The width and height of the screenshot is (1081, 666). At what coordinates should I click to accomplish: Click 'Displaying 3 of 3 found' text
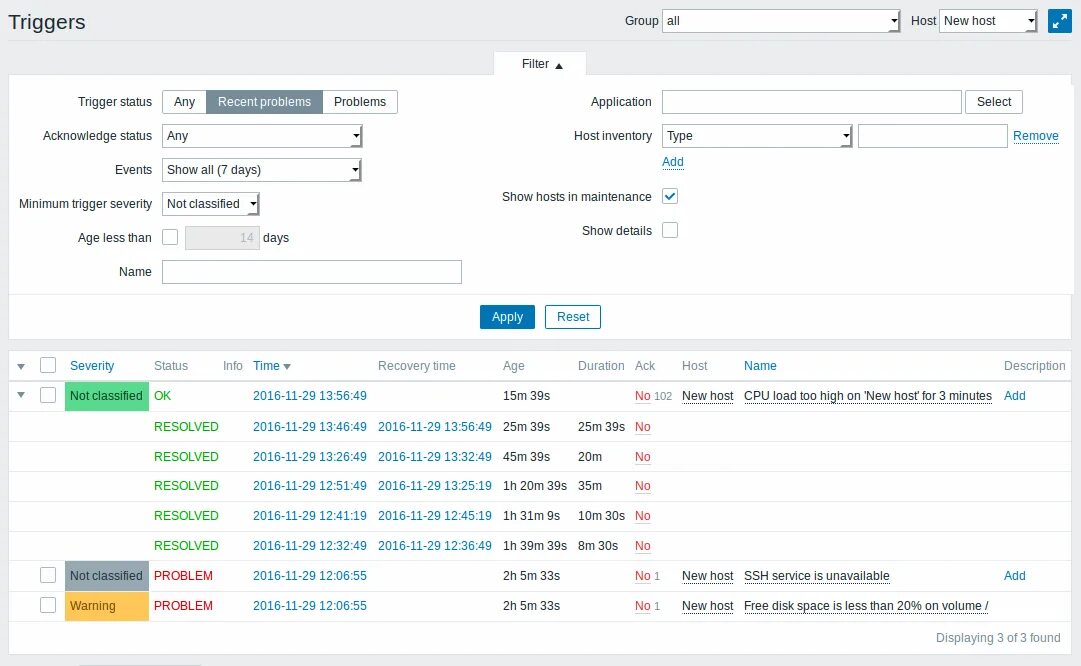point(998,638)
